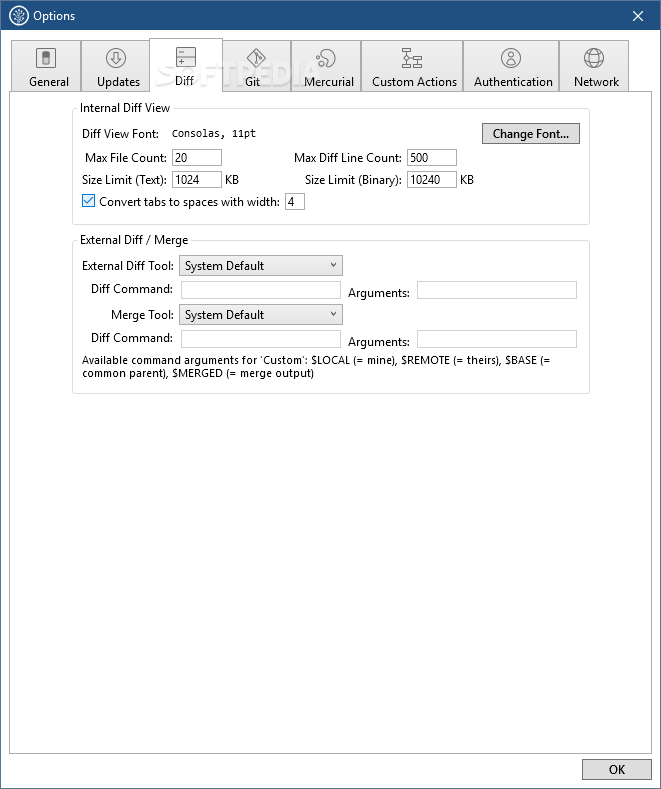
Task: Click the 'Diff View Font:' label
Action: (120, 133)
